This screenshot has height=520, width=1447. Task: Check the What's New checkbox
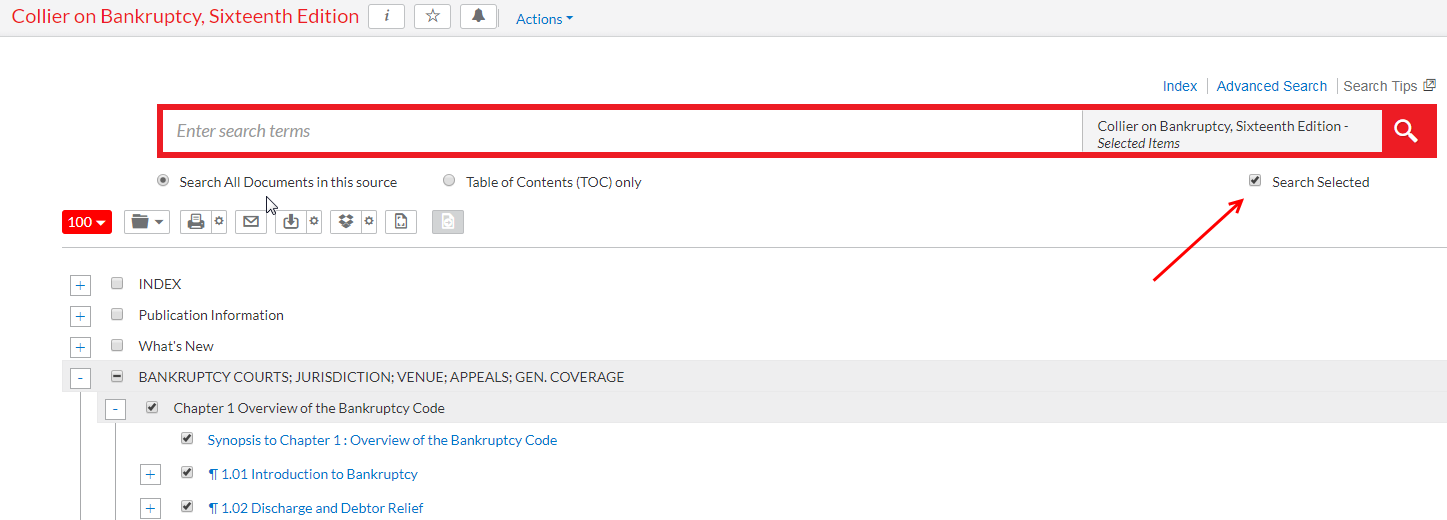click(x=117, y=345)
